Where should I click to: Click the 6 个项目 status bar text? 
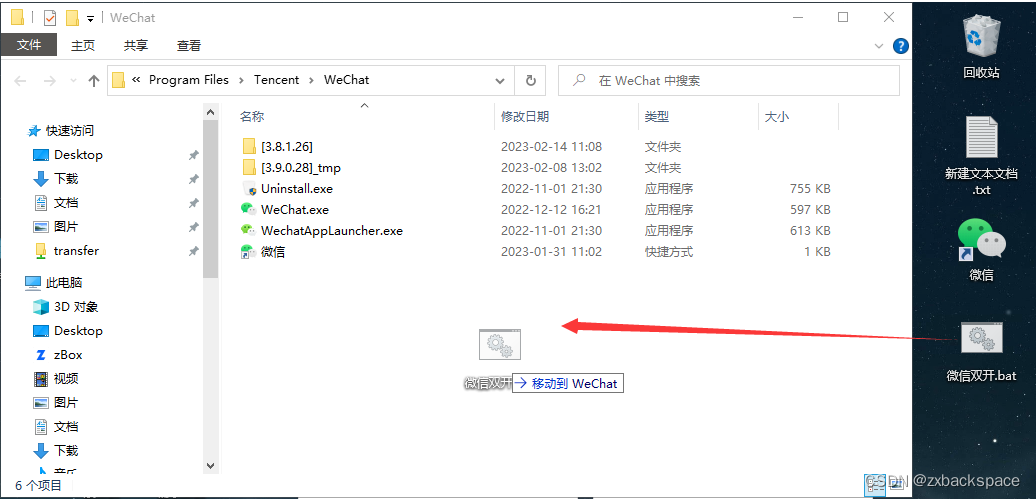click(38, 485)
